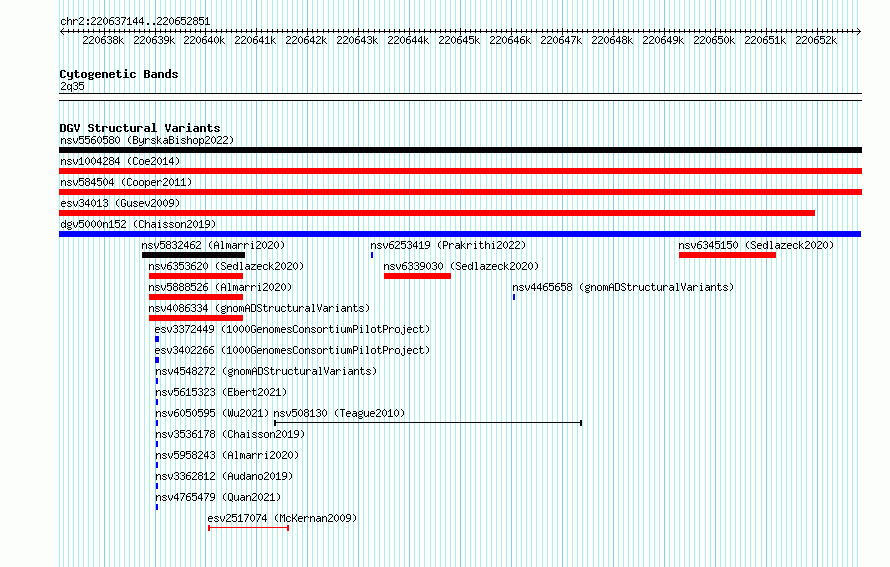The image size is (890, 567).
Task: Open nsv3536178 (Chaisson2019) label
Action: (230, 434)
